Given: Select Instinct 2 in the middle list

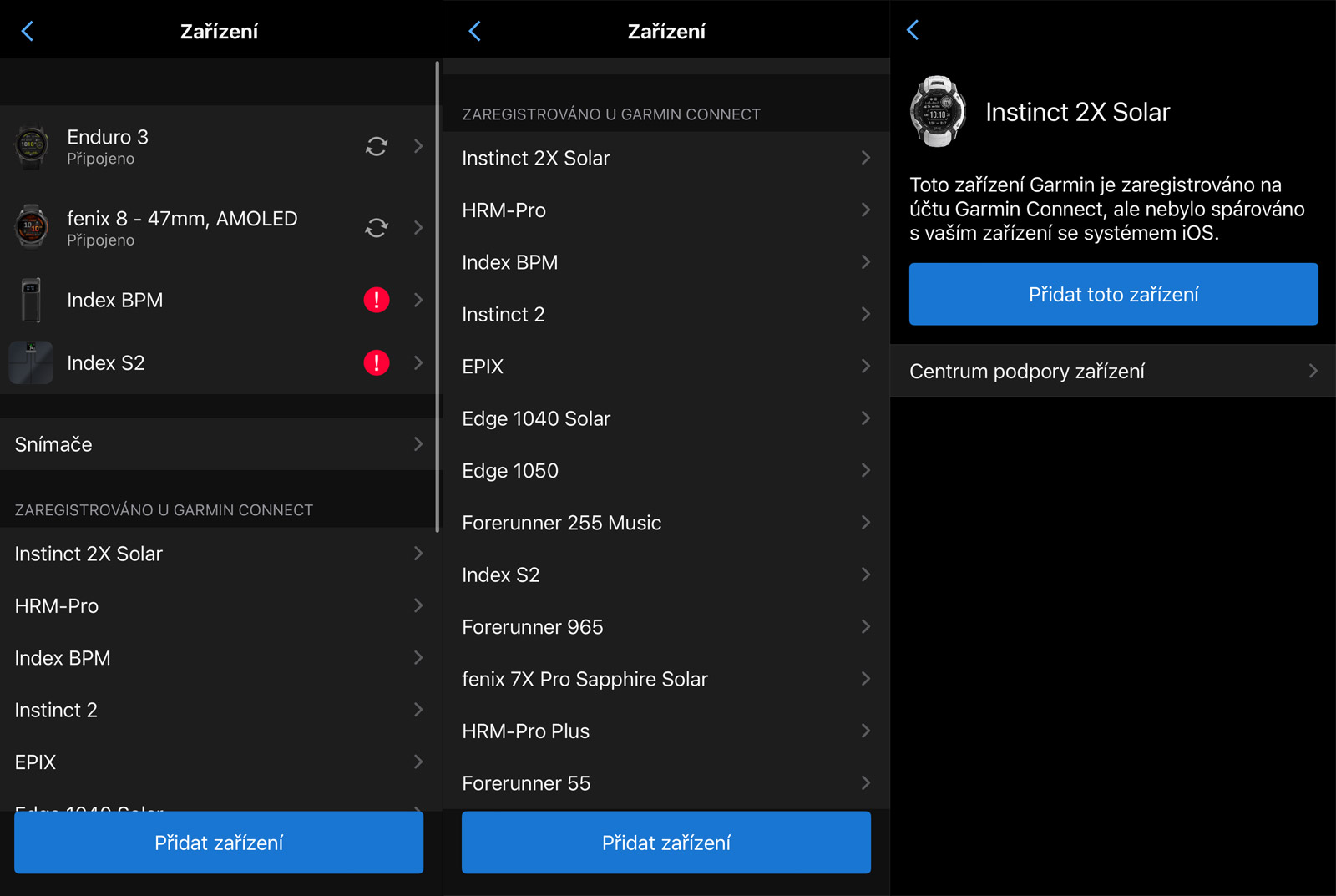Looking at the screenshot, I should (x=666, y=314).
